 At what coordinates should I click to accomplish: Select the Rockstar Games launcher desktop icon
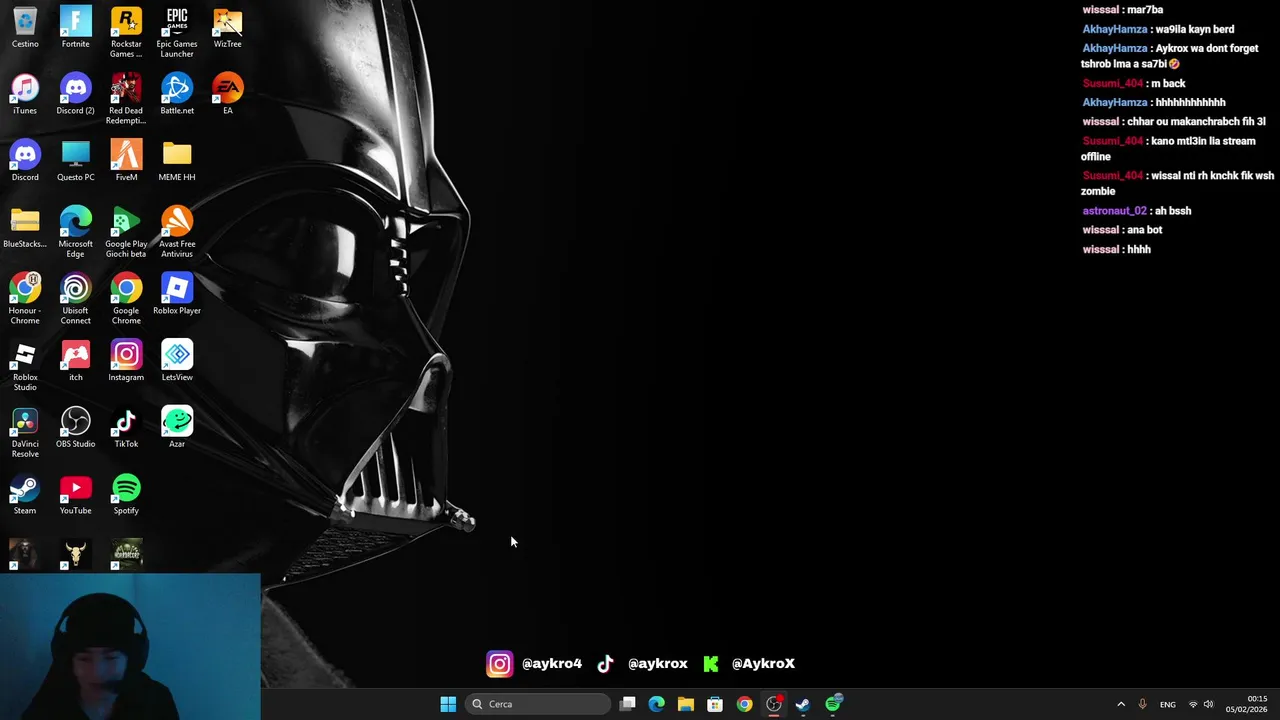(x=126, y=32)
